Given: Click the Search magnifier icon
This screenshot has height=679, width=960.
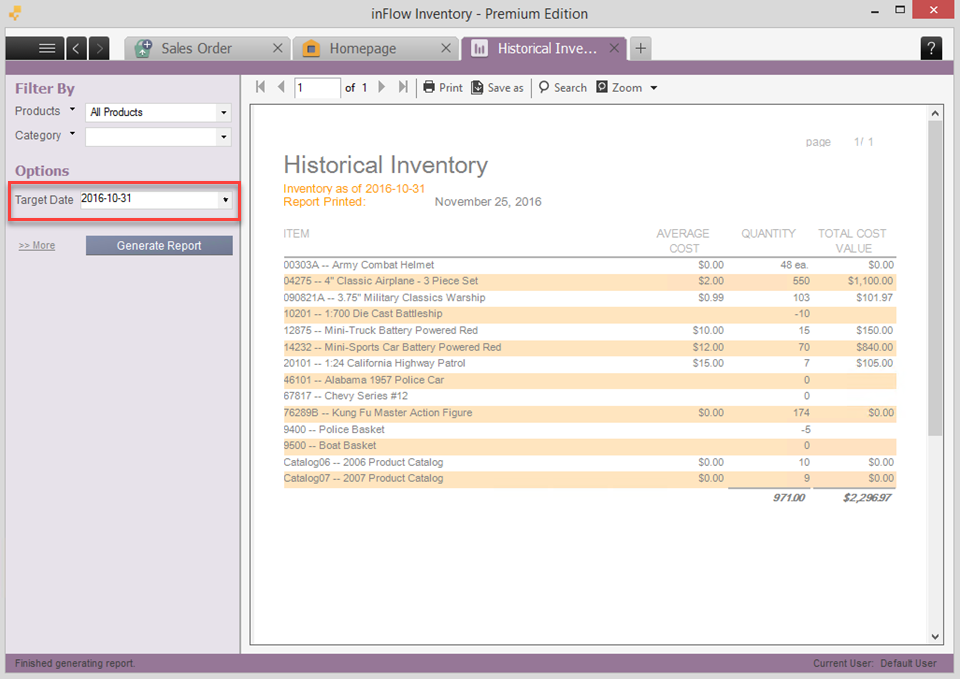Looking at the screenshot, I should tap(544, 88).
